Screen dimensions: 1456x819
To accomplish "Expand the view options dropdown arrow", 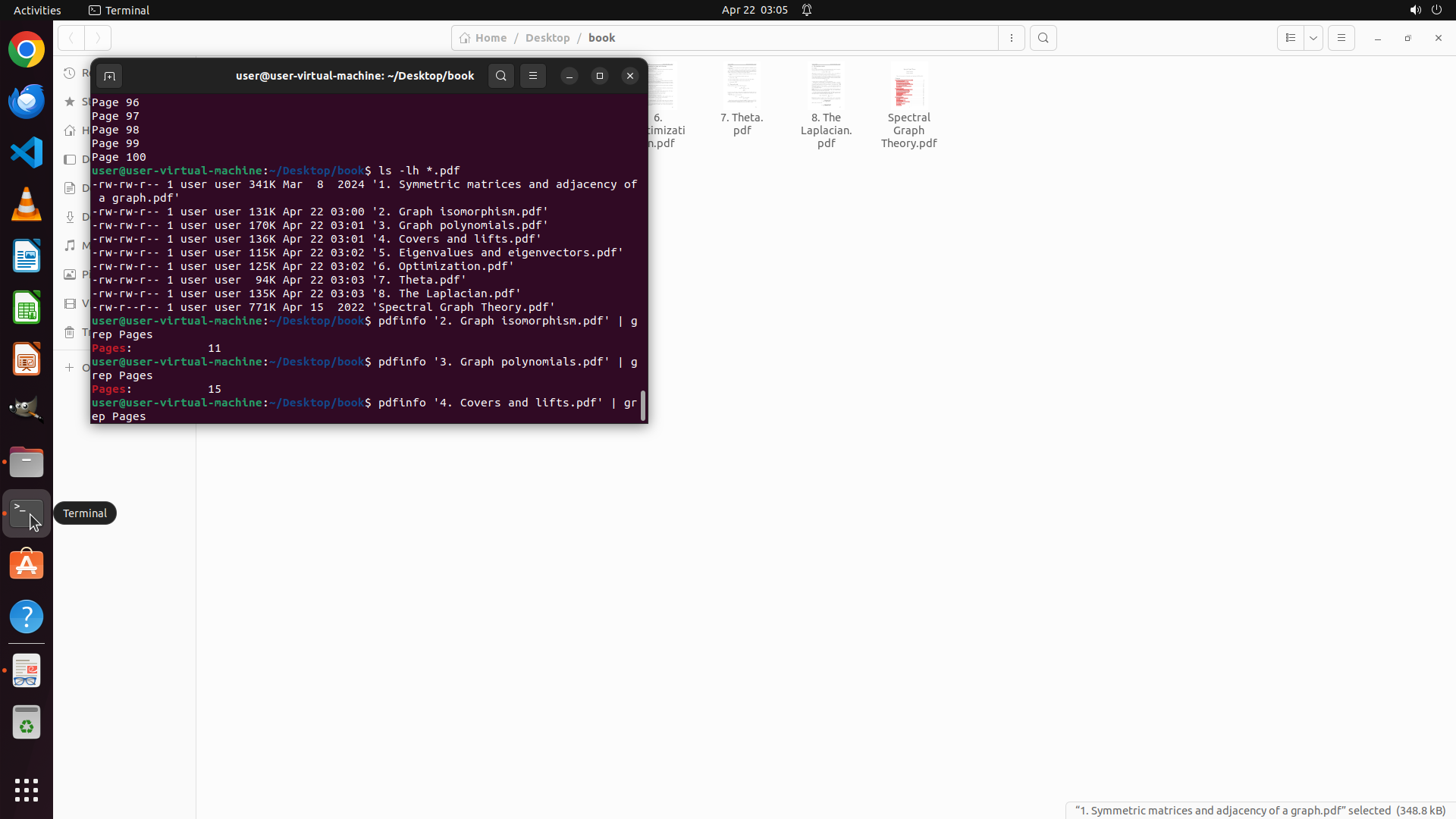I will (x=1313, y=38).
